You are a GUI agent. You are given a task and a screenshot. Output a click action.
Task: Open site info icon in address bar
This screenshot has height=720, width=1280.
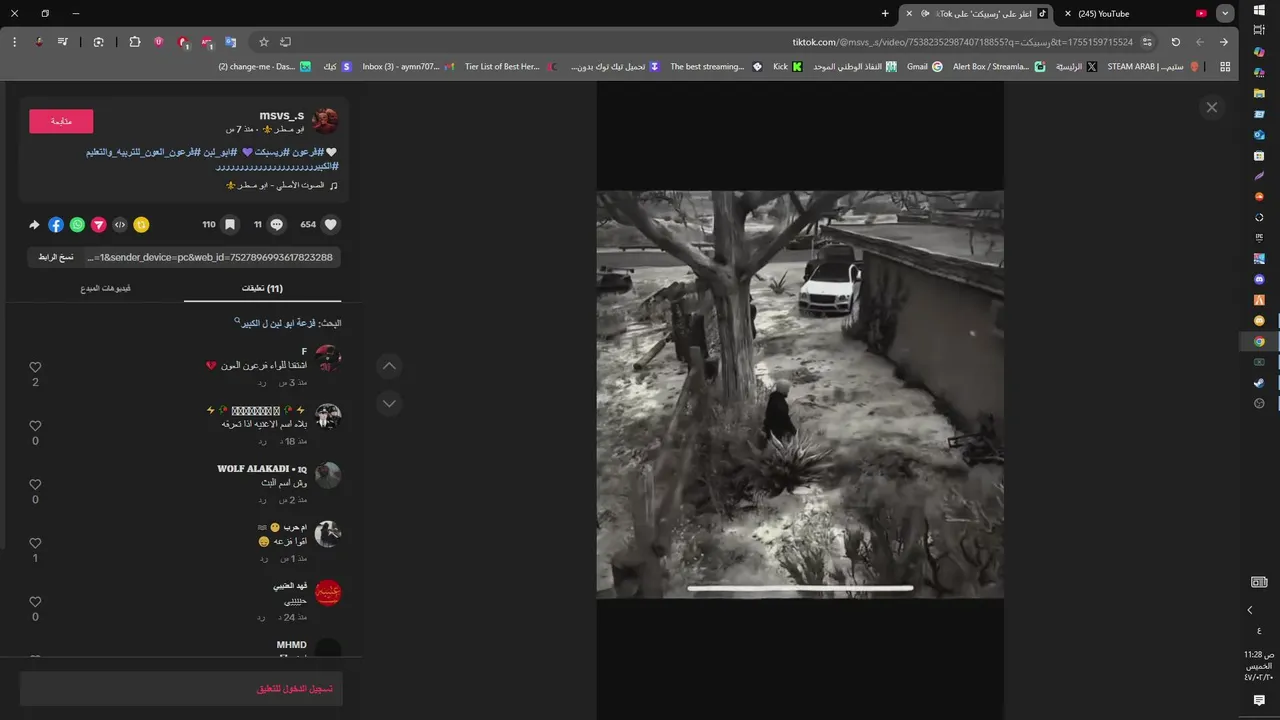1147,42
